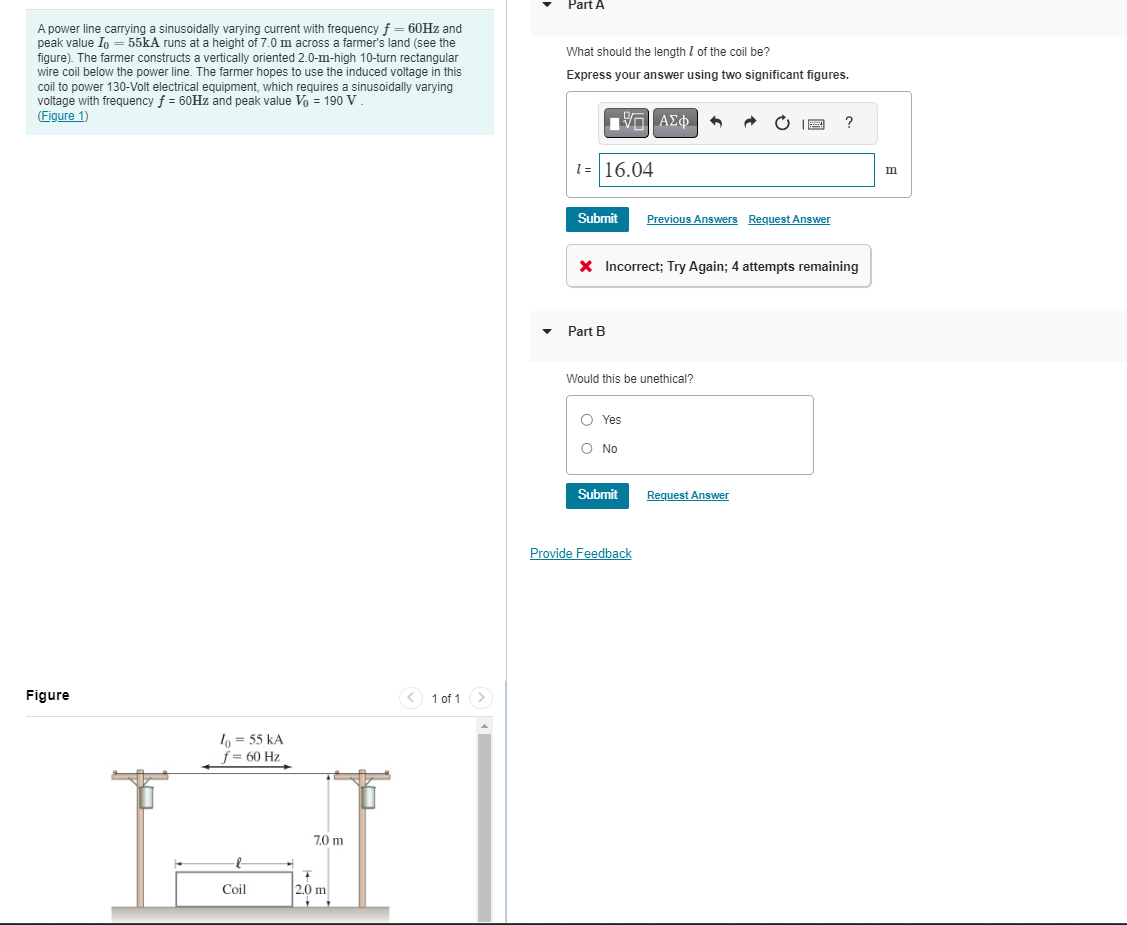Click the 'Figure' panel heading
The height and width of the screenshot is (925, 1127).
tap(47, 695)
